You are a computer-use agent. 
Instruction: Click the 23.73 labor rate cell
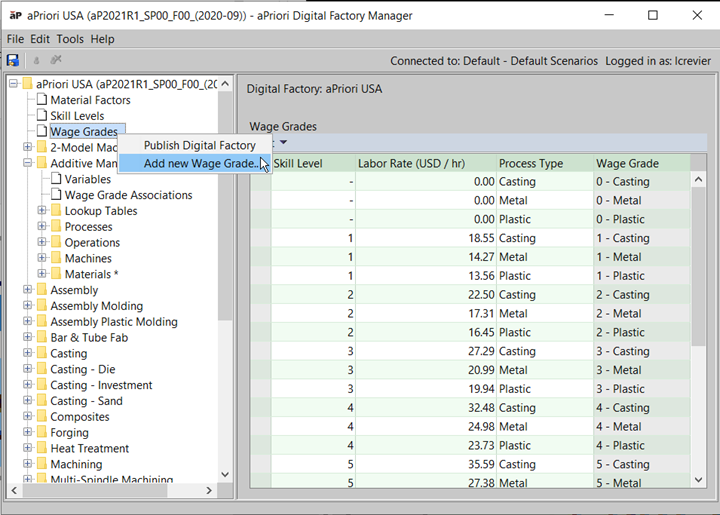pyautogui.click(x=426, y=445)
